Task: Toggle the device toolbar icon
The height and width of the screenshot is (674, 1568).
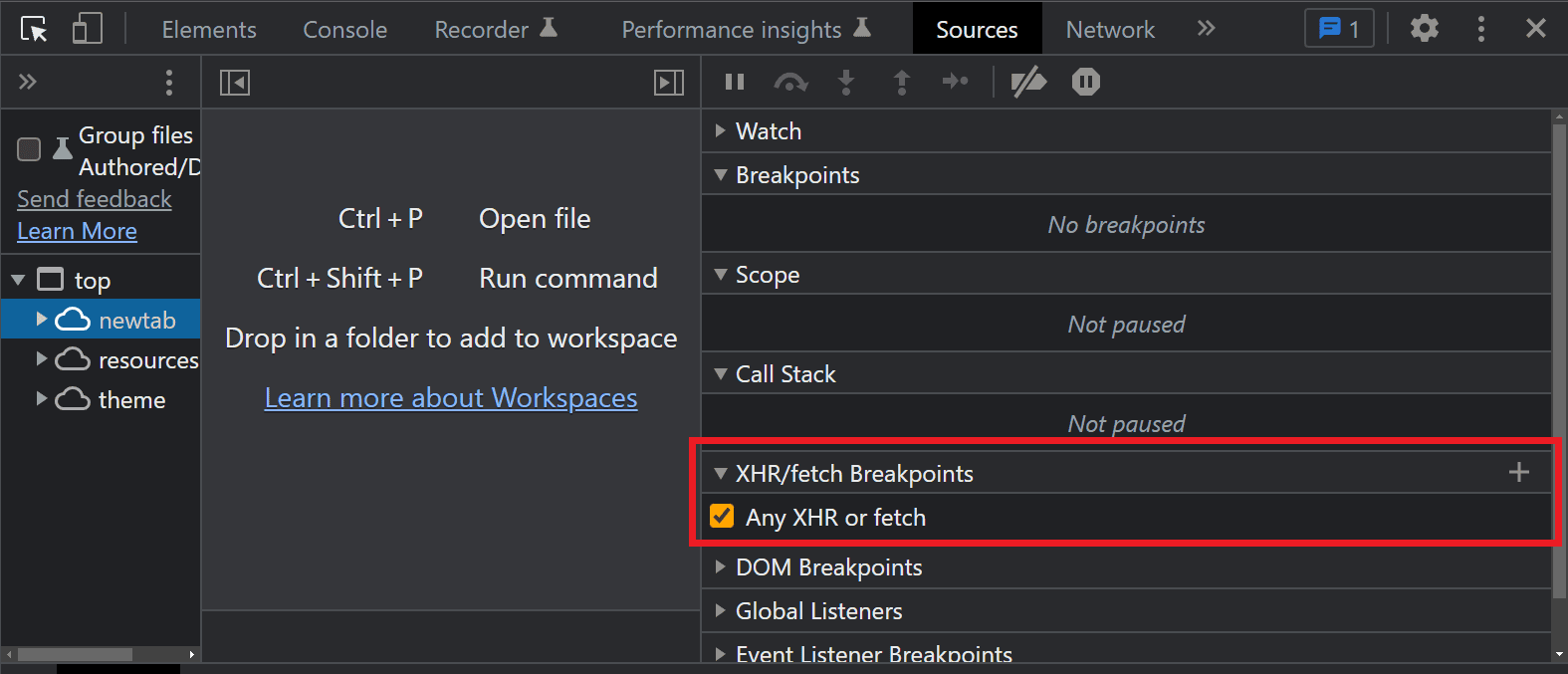Action: point(88,28)
